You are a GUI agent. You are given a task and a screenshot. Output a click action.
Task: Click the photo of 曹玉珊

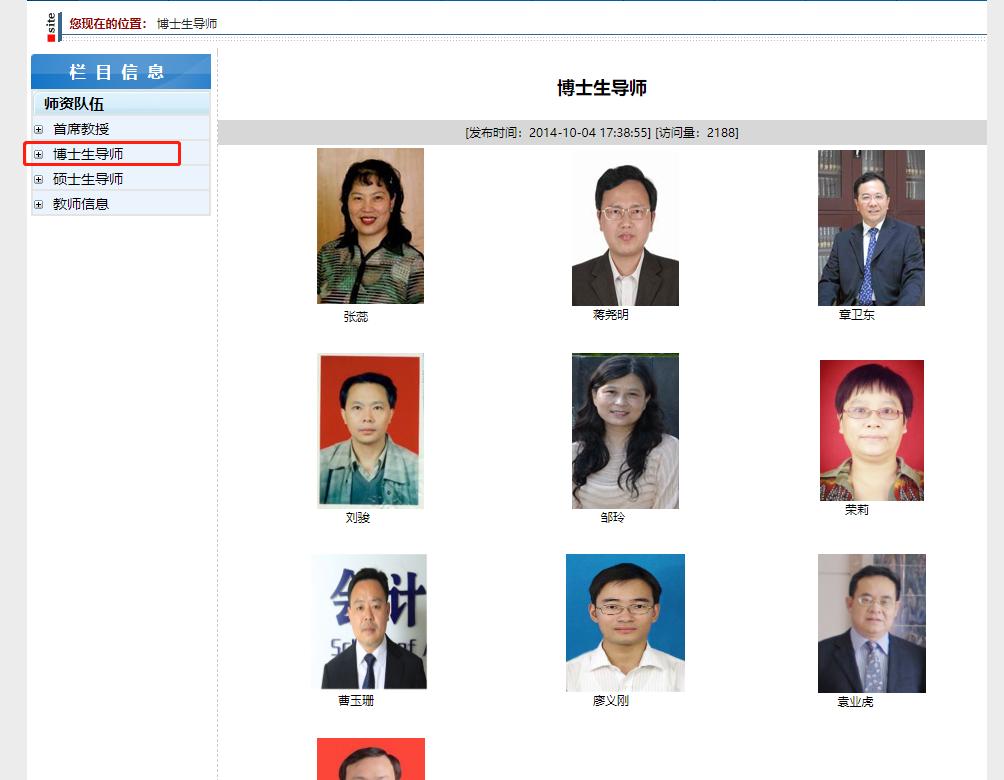(370, 622)
